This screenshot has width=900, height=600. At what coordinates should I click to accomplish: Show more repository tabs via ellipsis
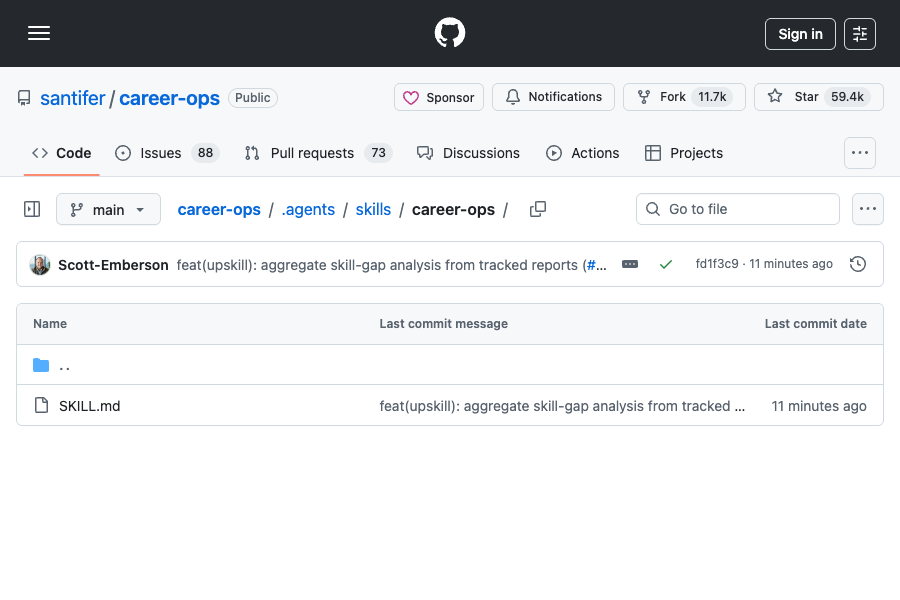tap(859, 153)
